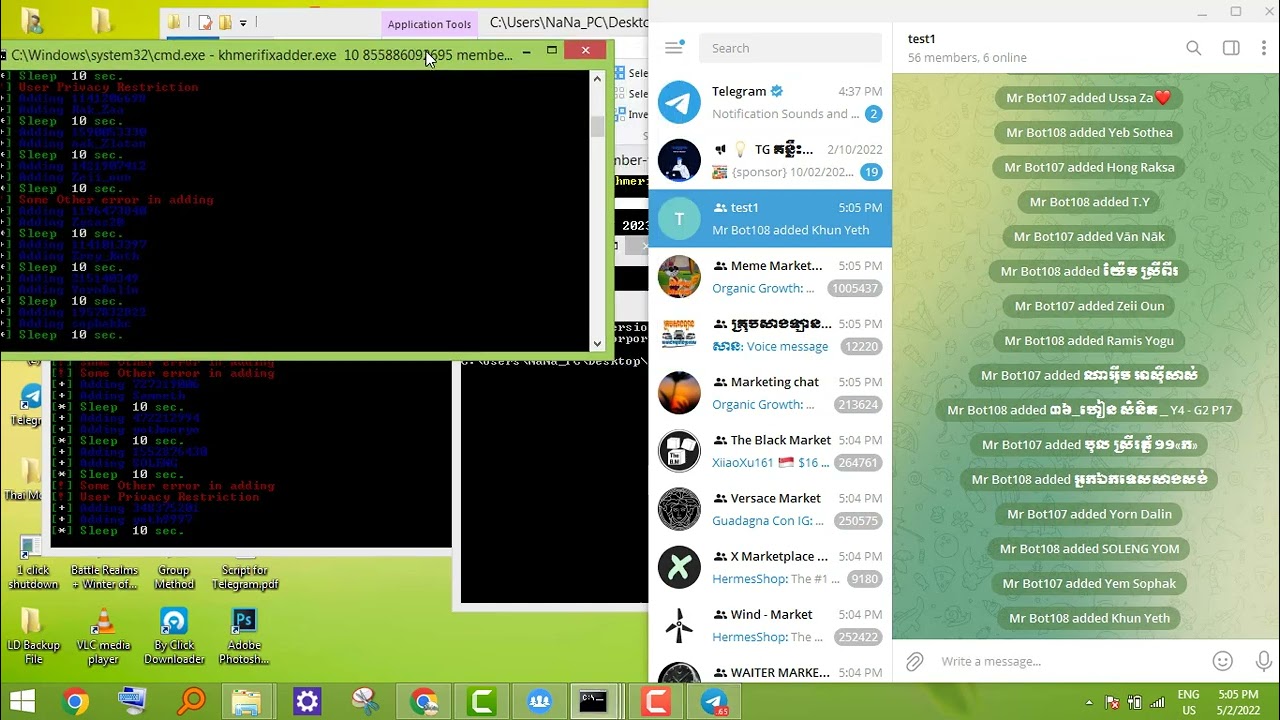Image resolution: width=1280 pixels, height=720 pixels.
Task: Open the on-screen keyboard computer taskbar icon
Action: (132, 702)
